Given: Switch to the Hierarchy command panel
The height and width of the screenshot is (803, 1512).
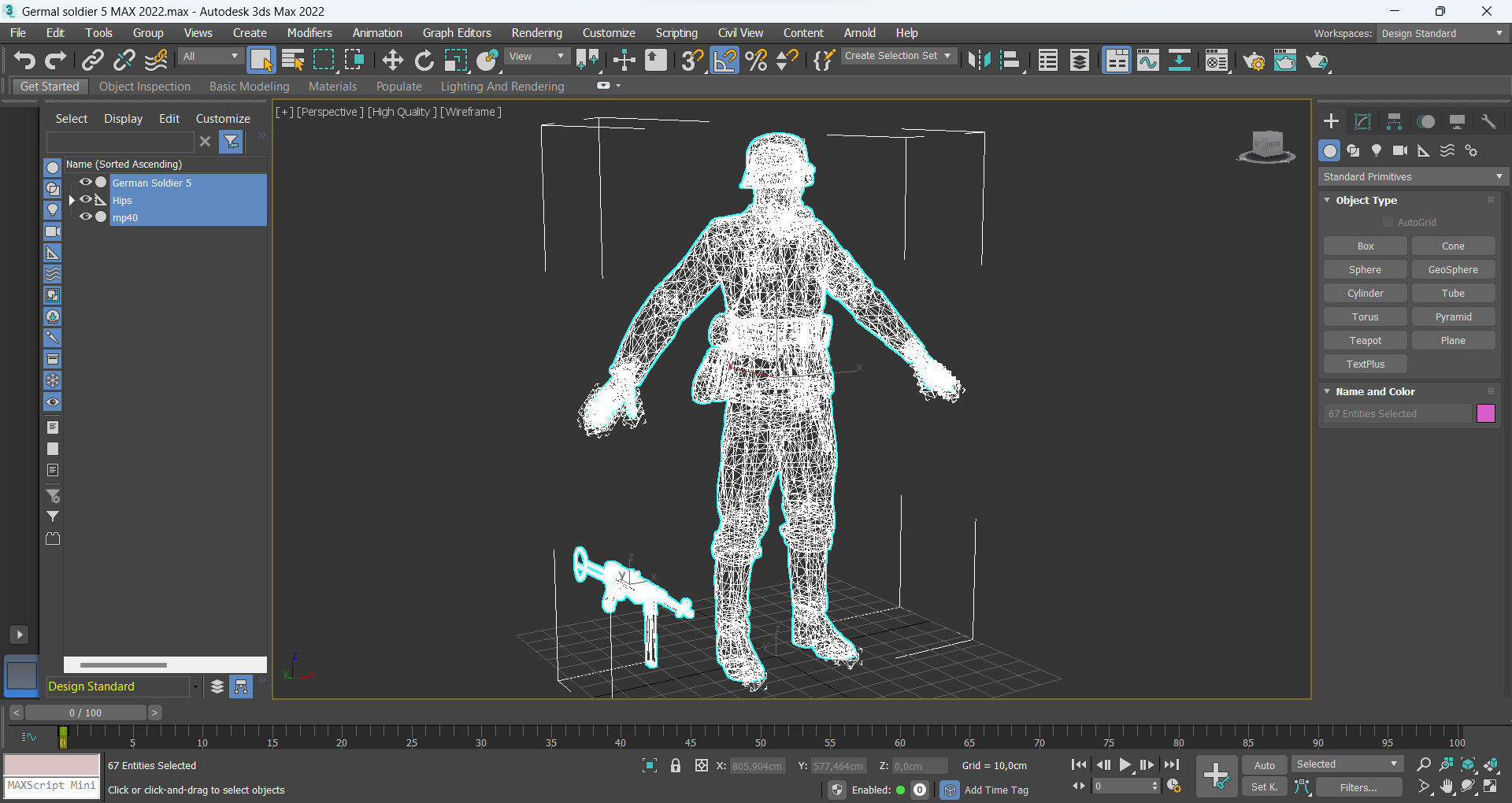Looking at the screenshot, I should click(1394, 121).
